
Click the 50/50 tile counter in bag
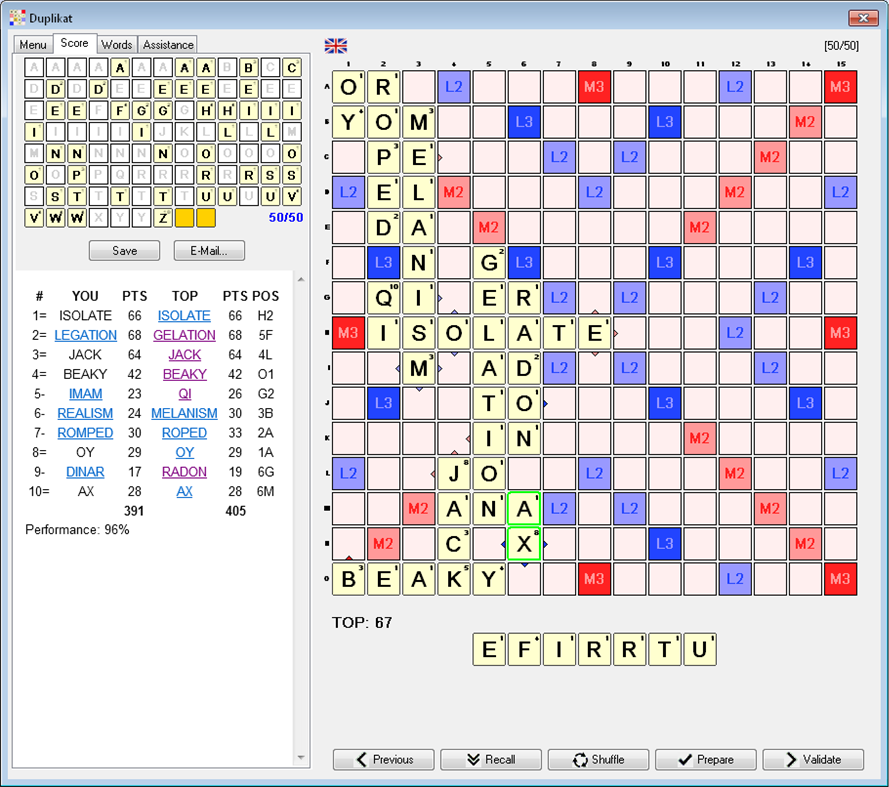pyautogui.click(x=286, y=217)
